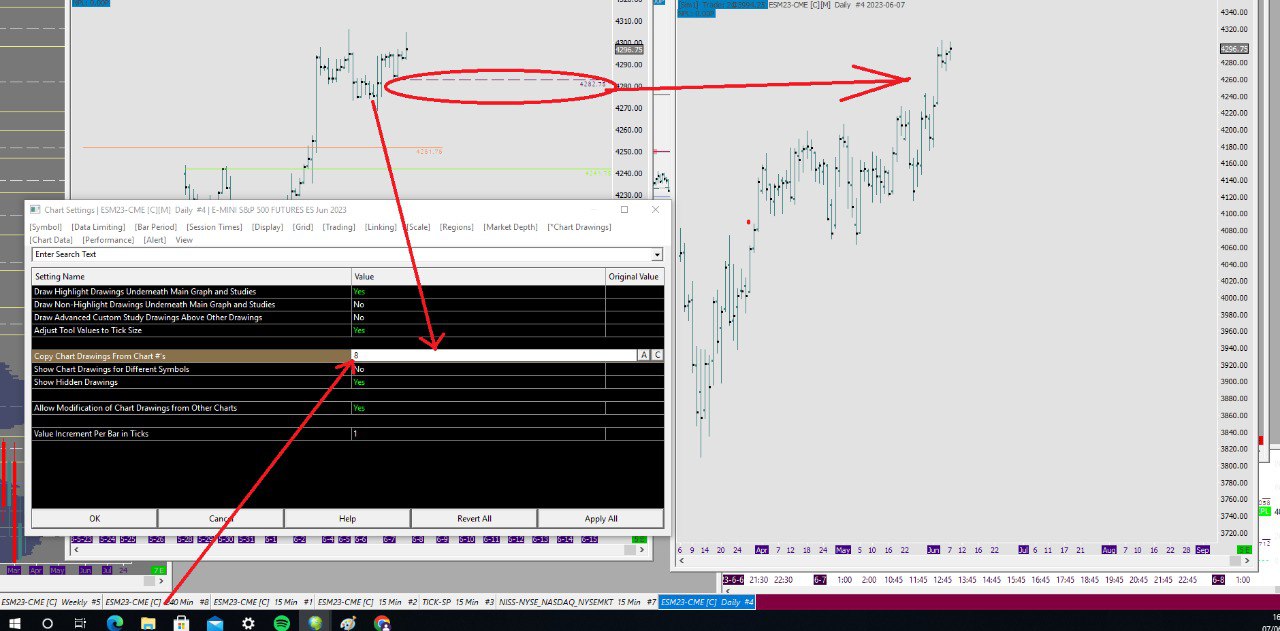
Task: Open the View menu in Chart Settings
Action: coord(184,240)
